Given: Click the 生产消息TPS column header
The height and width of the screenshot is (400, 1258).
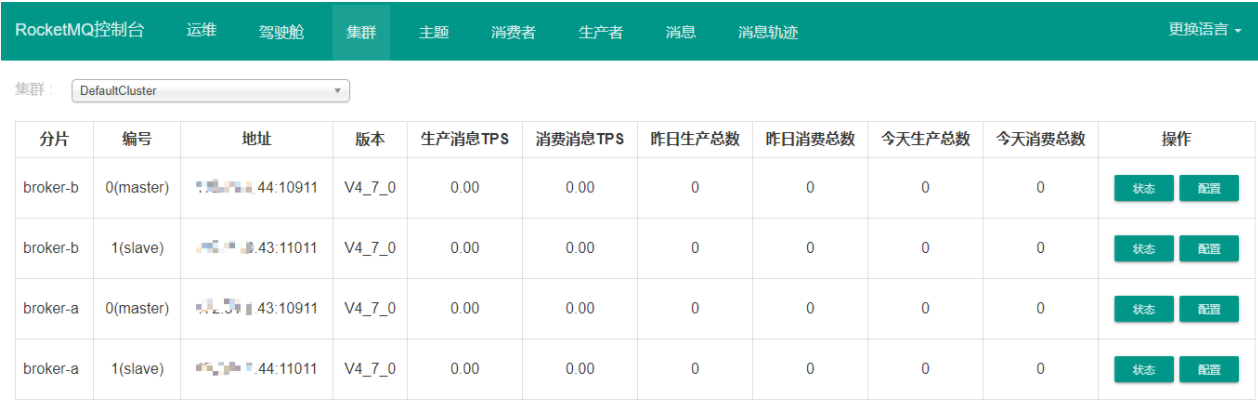Looking at the screenshot, I should click(464, 140).
